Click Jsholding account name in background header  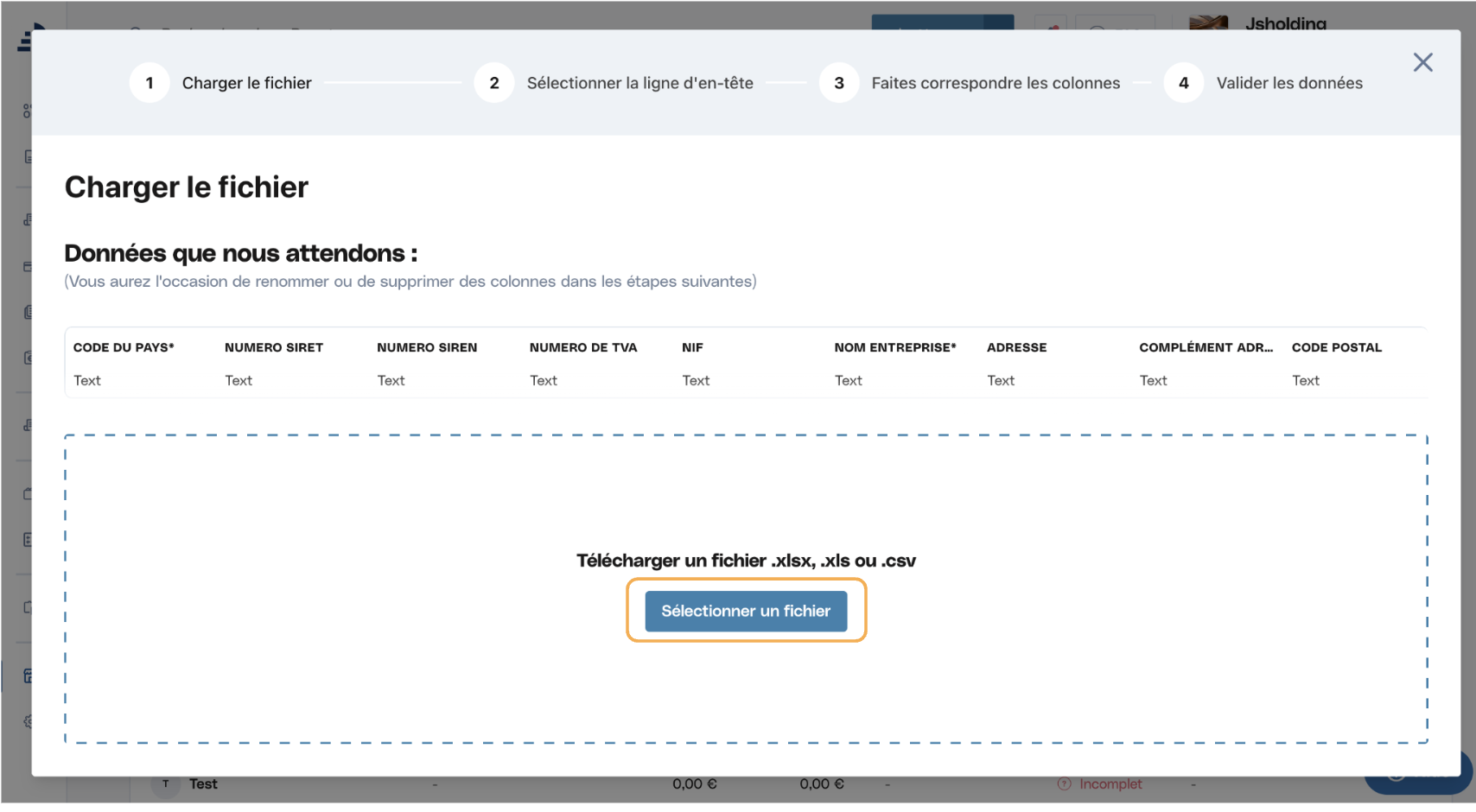coord(1285,23)
